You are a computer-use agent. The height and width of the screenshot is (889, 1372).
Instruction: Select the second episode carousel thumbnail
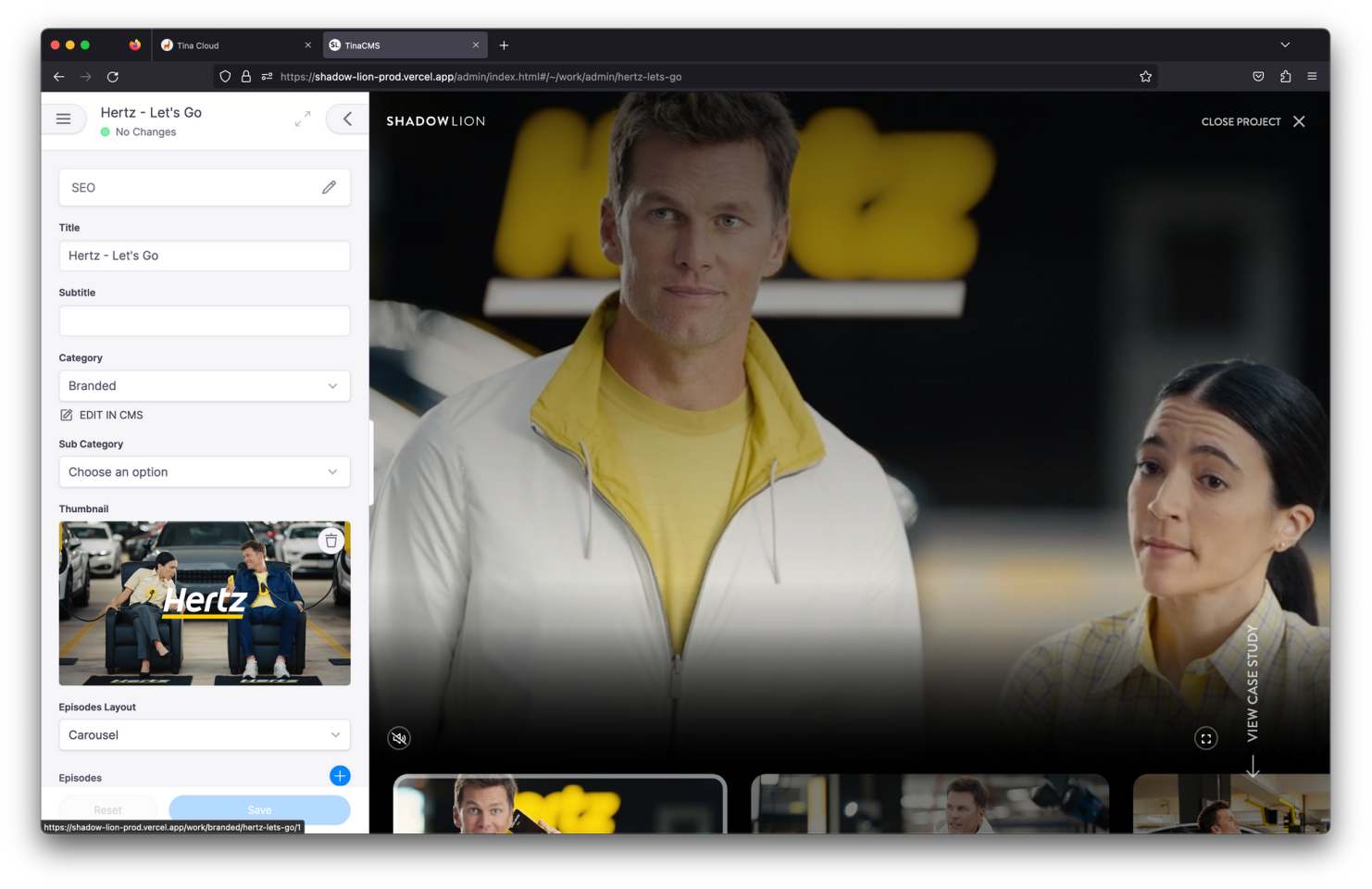coord(929,804)
